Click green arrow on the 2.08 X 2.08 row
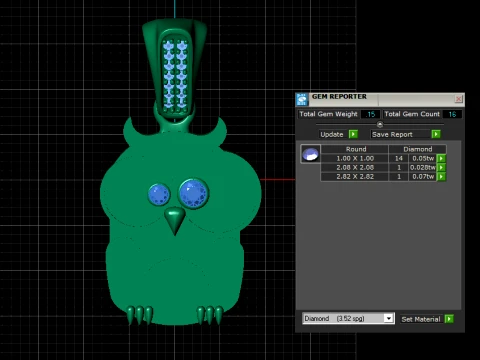This screenshot has width=480, height=360. [x=441, y=167]
